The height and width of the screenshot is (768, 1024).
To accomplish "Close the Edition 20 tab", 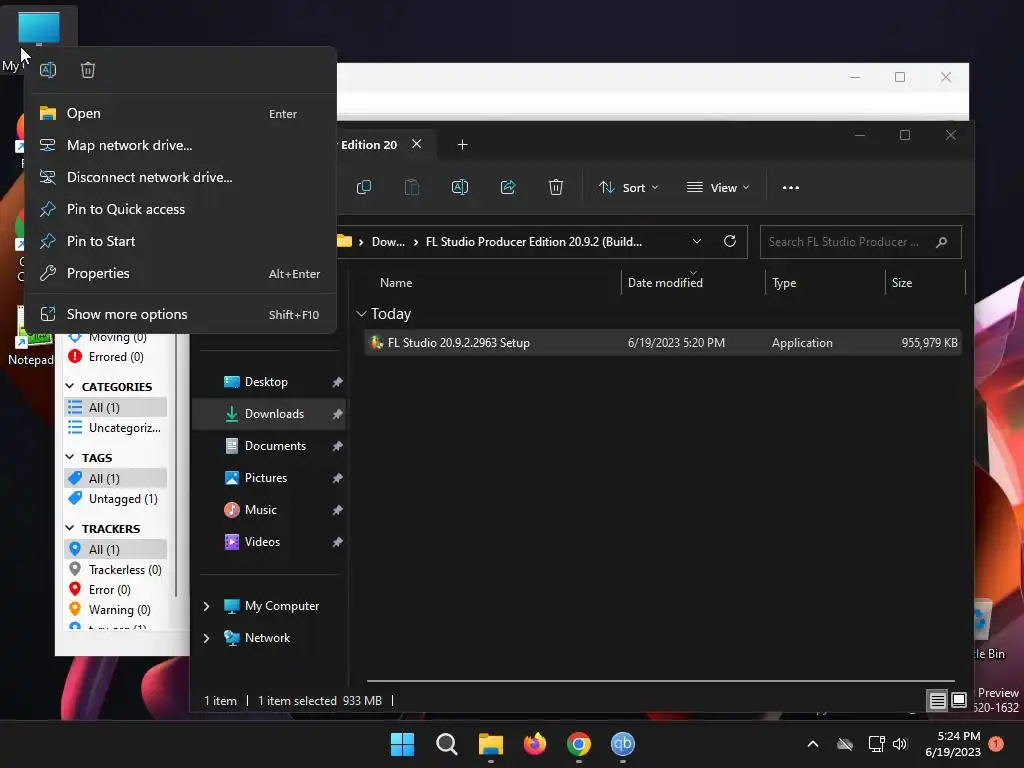I will [417, 144].
